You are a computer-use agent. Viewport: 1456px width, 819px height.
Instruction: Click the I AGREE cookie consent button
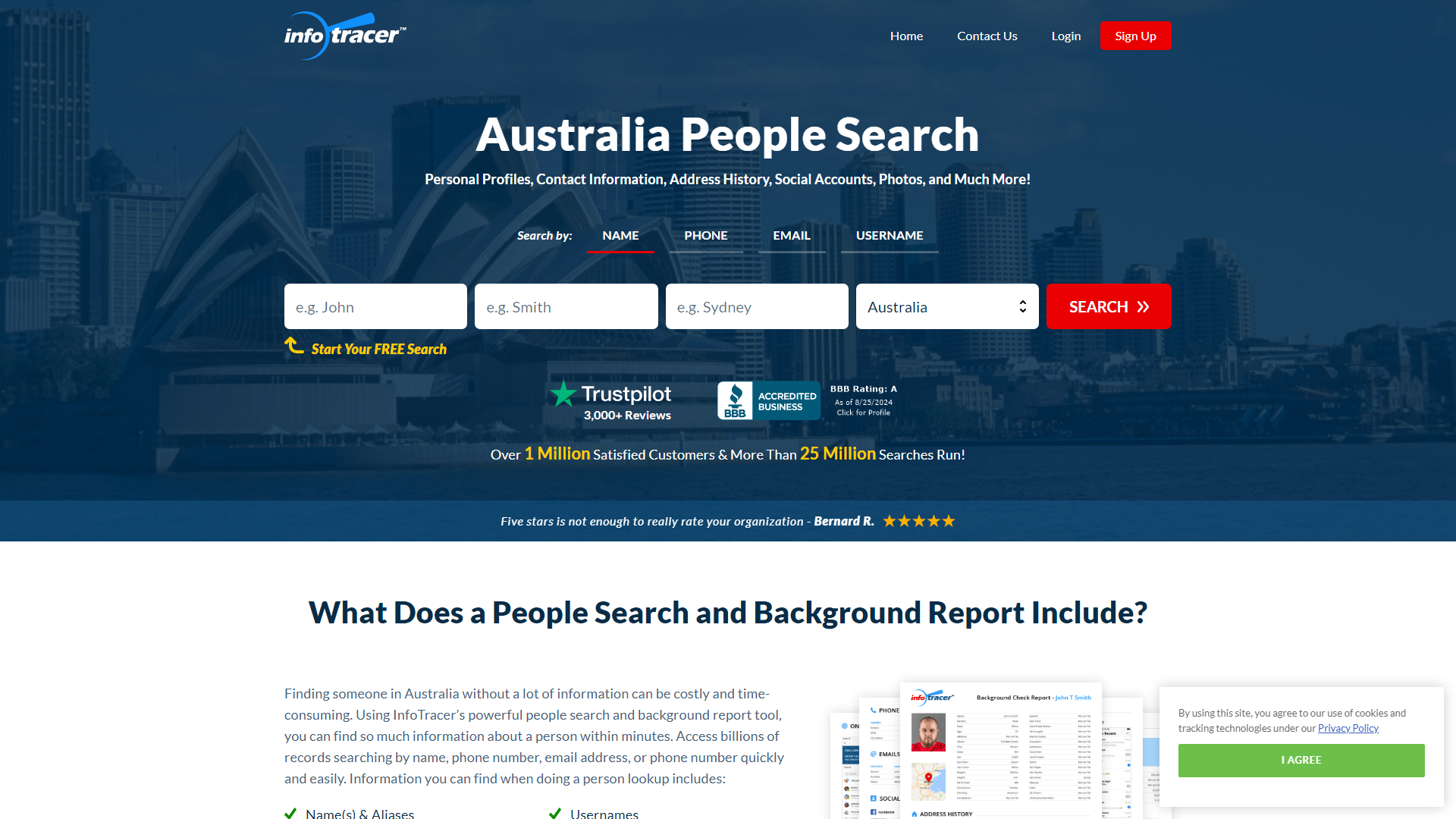point(1301,759)
